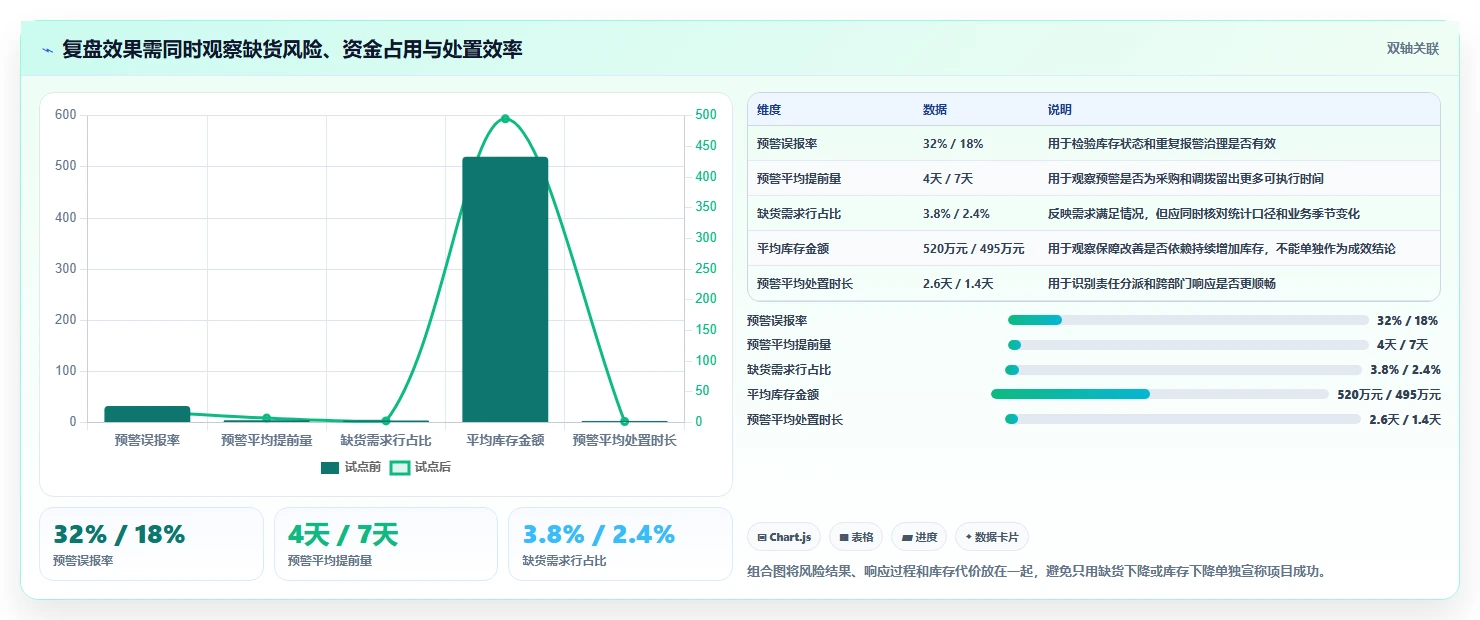
Task: Click the 平均库存金额 progress bar
Action: [x=1160, y=394]
